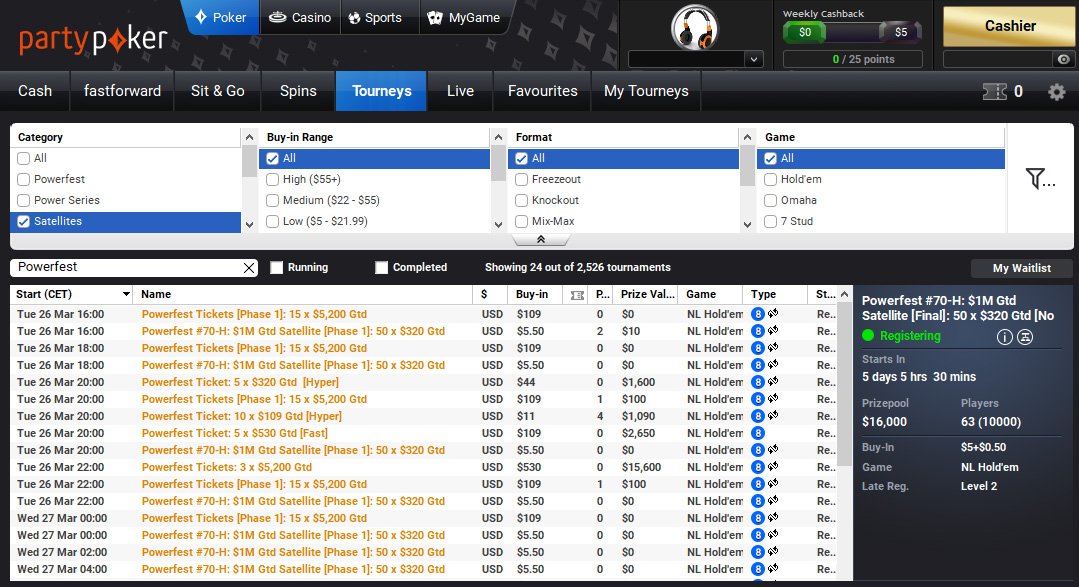Open the My Waitlist button

coord(1021,268)
